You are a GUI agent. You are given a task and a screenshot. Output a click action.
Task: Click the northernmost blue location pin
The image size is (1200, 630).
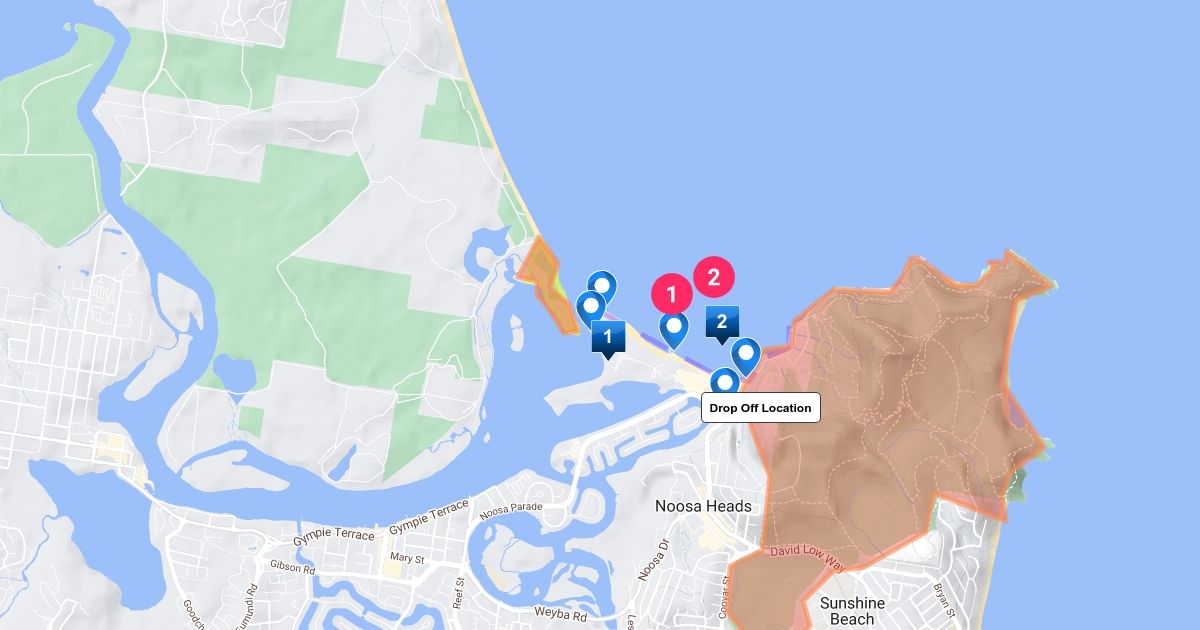(x=601, y=289)
